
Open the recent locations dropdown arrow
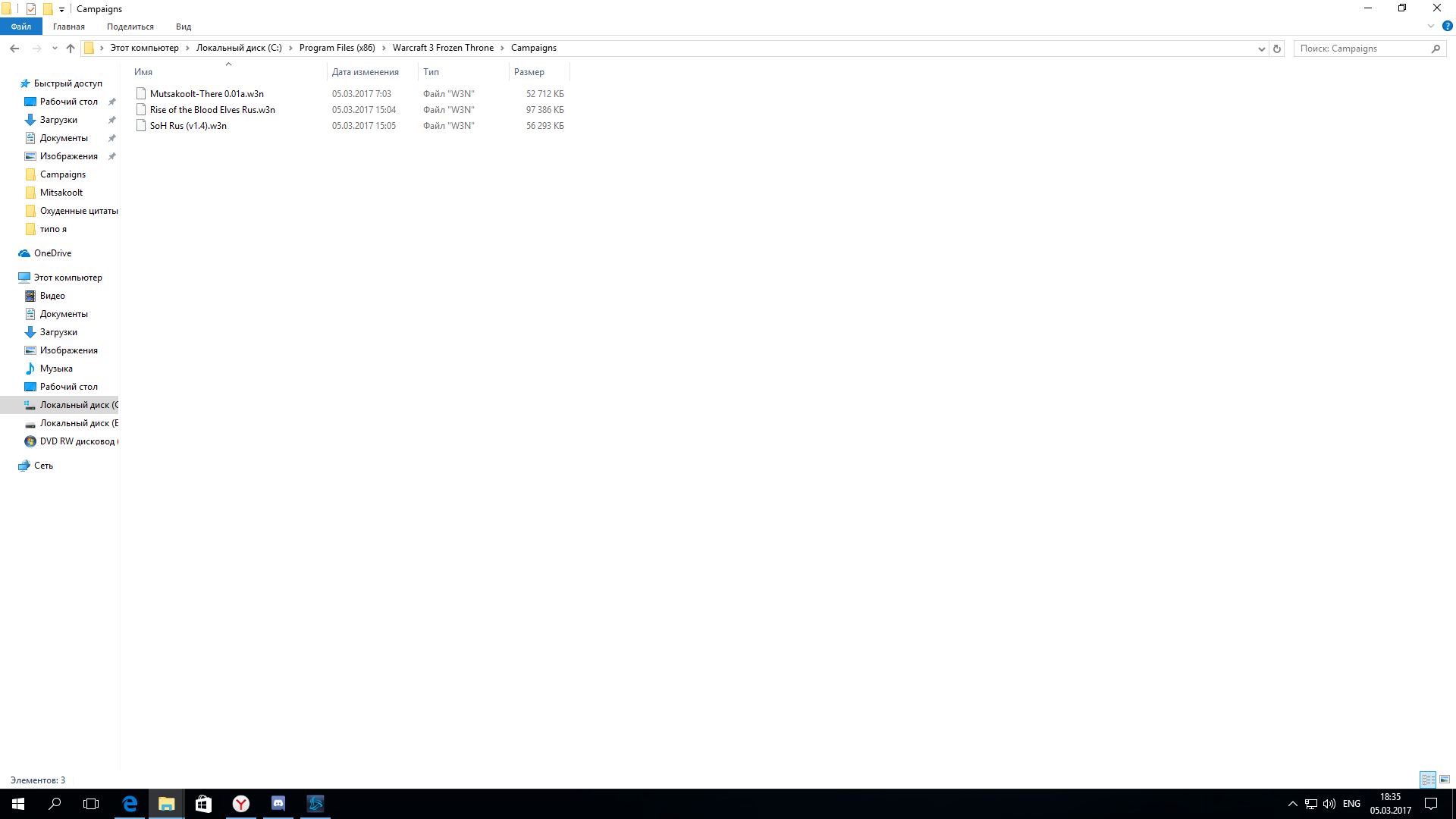tap(55, 49)
